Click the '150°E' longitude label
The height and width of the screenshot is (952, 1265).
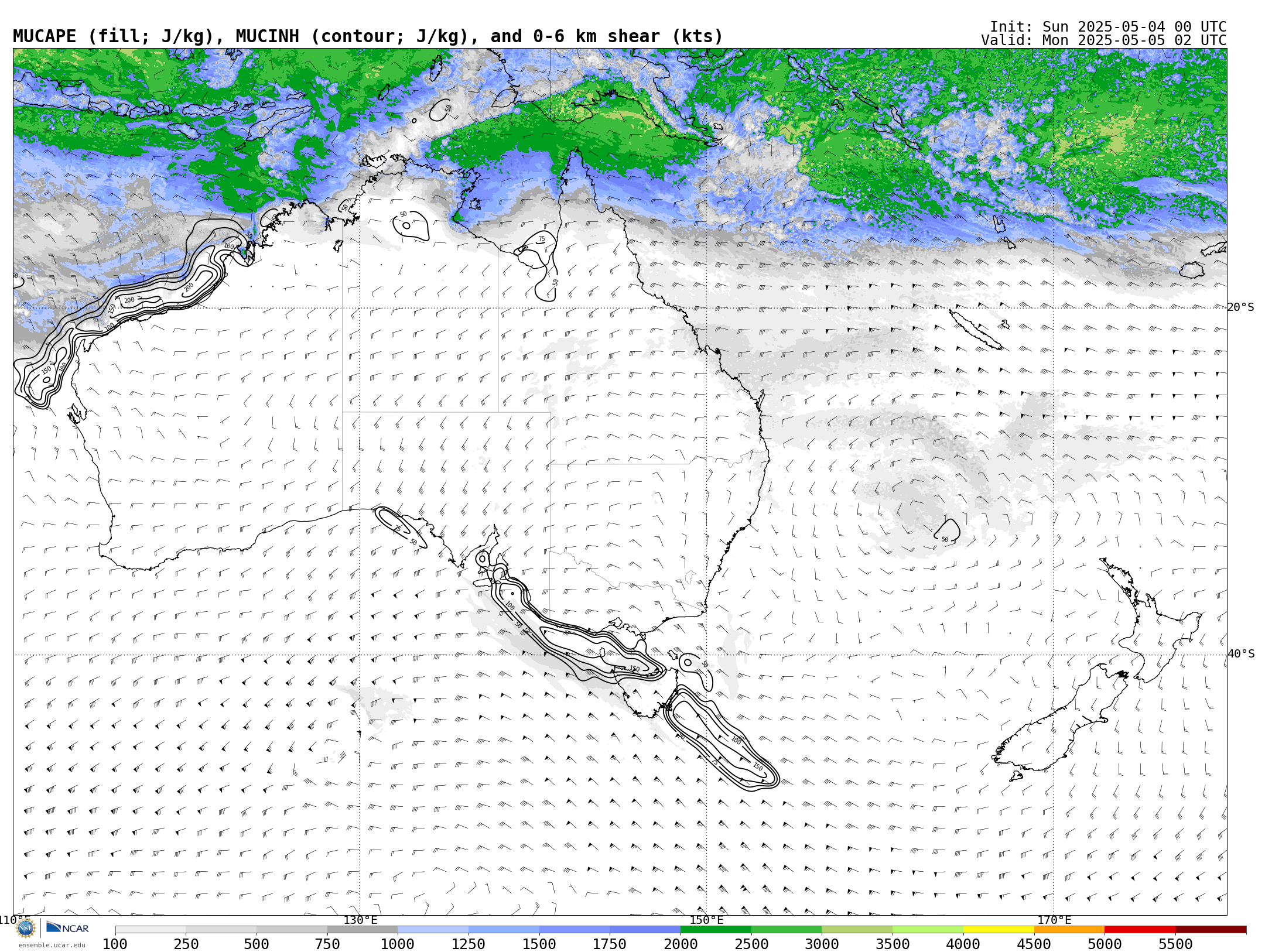coord(706,920)
